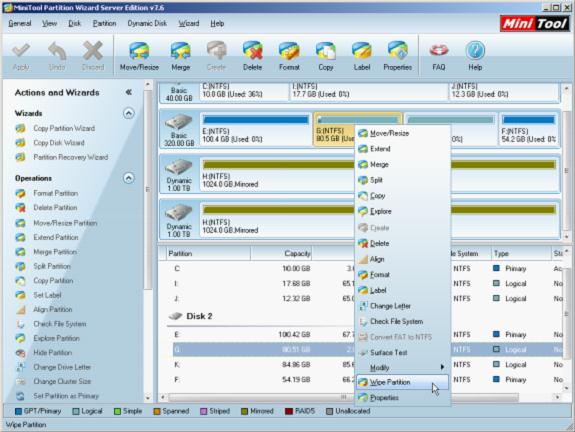Viewport: 575px width, 432px height.
Task: Choose Split in the context menu
Action: (x=402, y=180)
